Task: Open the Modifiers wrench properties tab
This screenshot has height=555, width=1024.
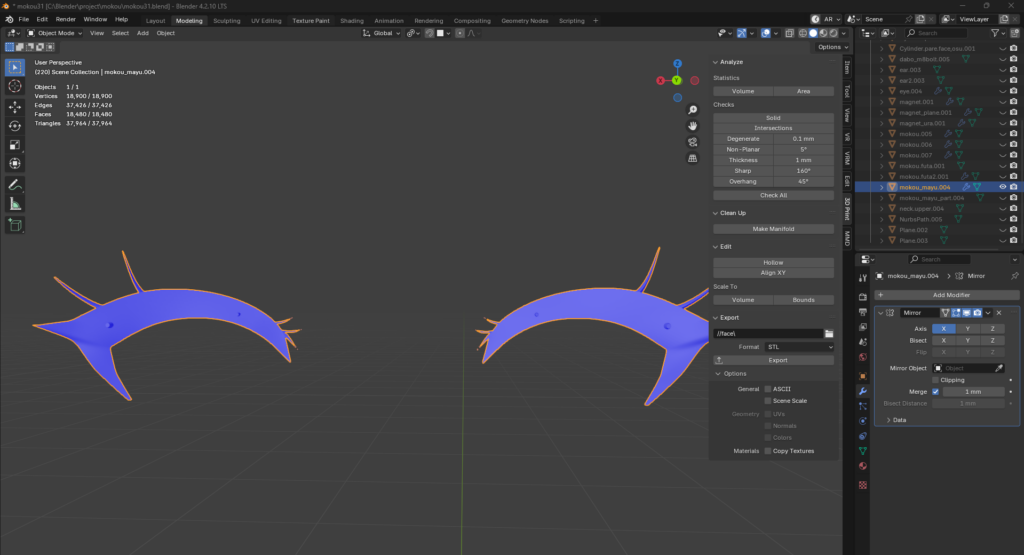Action: 862,391
